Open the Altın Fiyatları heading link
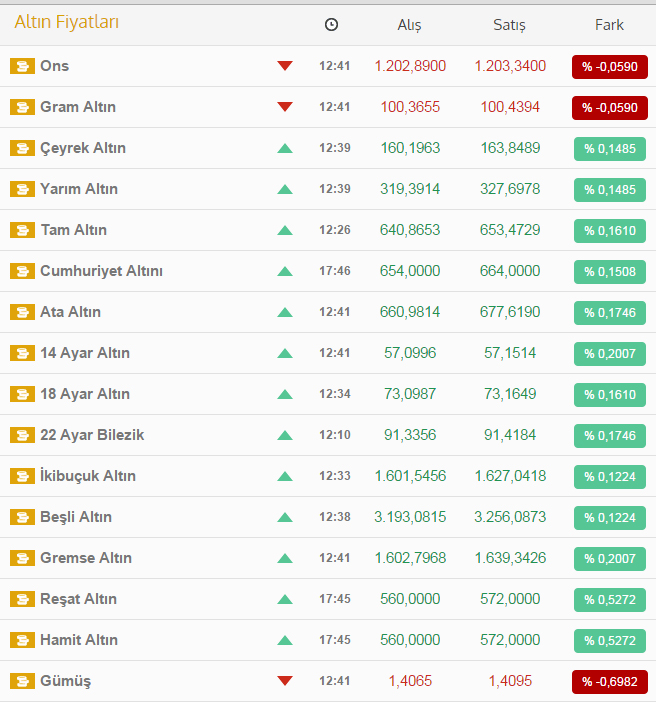Viewport: 656px width, 702px height. [66, 22]
